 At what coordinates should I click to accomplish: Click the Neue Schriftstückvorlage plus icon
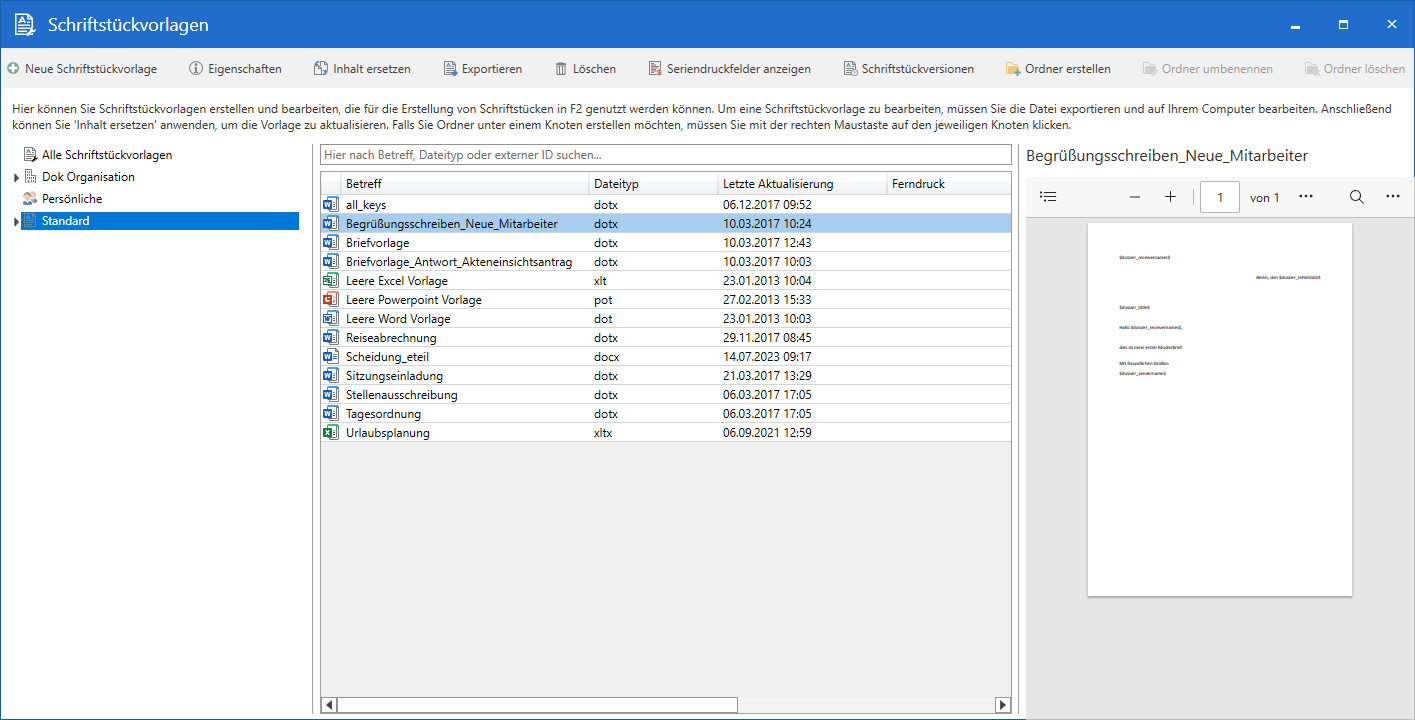coord(13,69)
